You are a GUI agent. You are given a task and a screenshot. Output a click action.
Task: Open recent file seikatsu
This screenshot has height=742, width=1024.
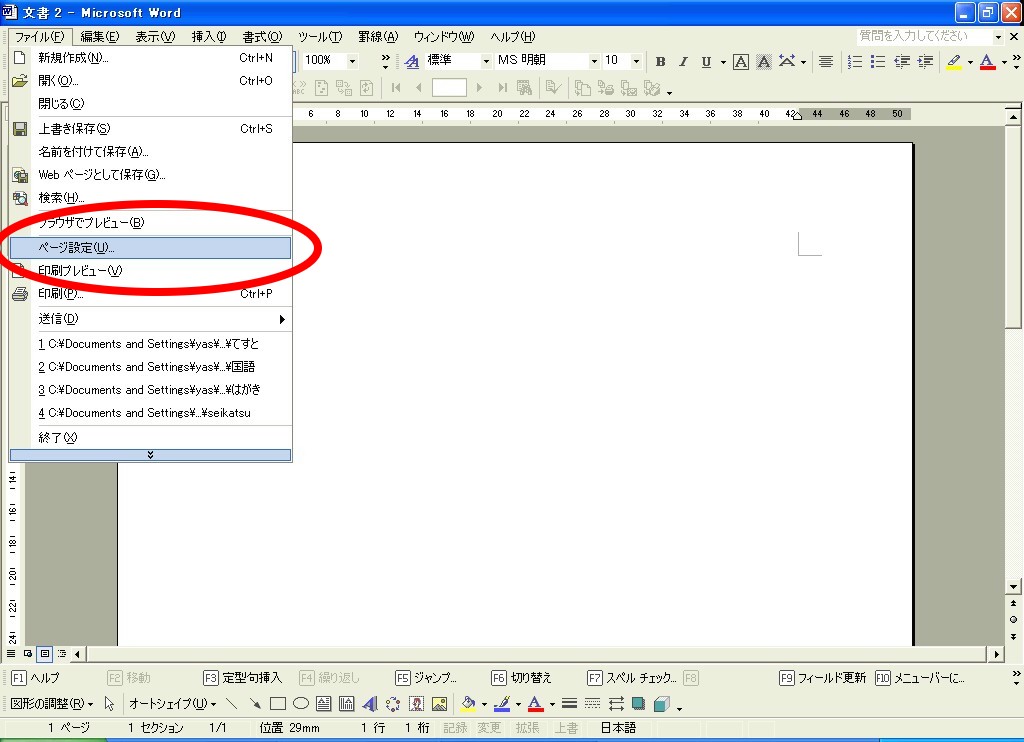150,413
